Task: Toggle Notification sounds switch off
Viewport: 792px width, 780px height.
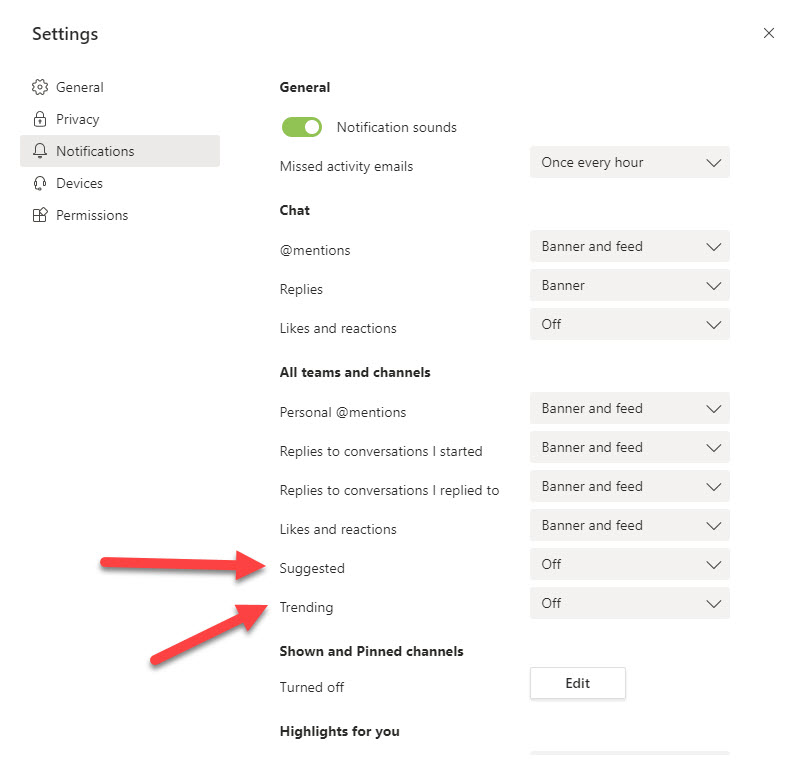Action: click(301, 127)
